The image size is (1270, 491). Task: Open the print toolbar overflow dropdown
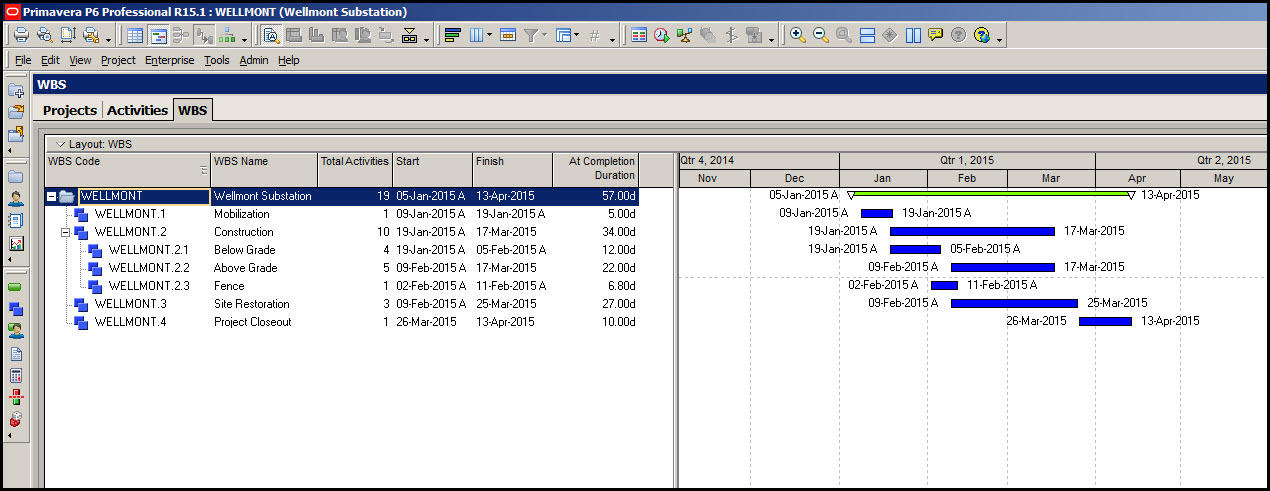[x=108, y=38]
